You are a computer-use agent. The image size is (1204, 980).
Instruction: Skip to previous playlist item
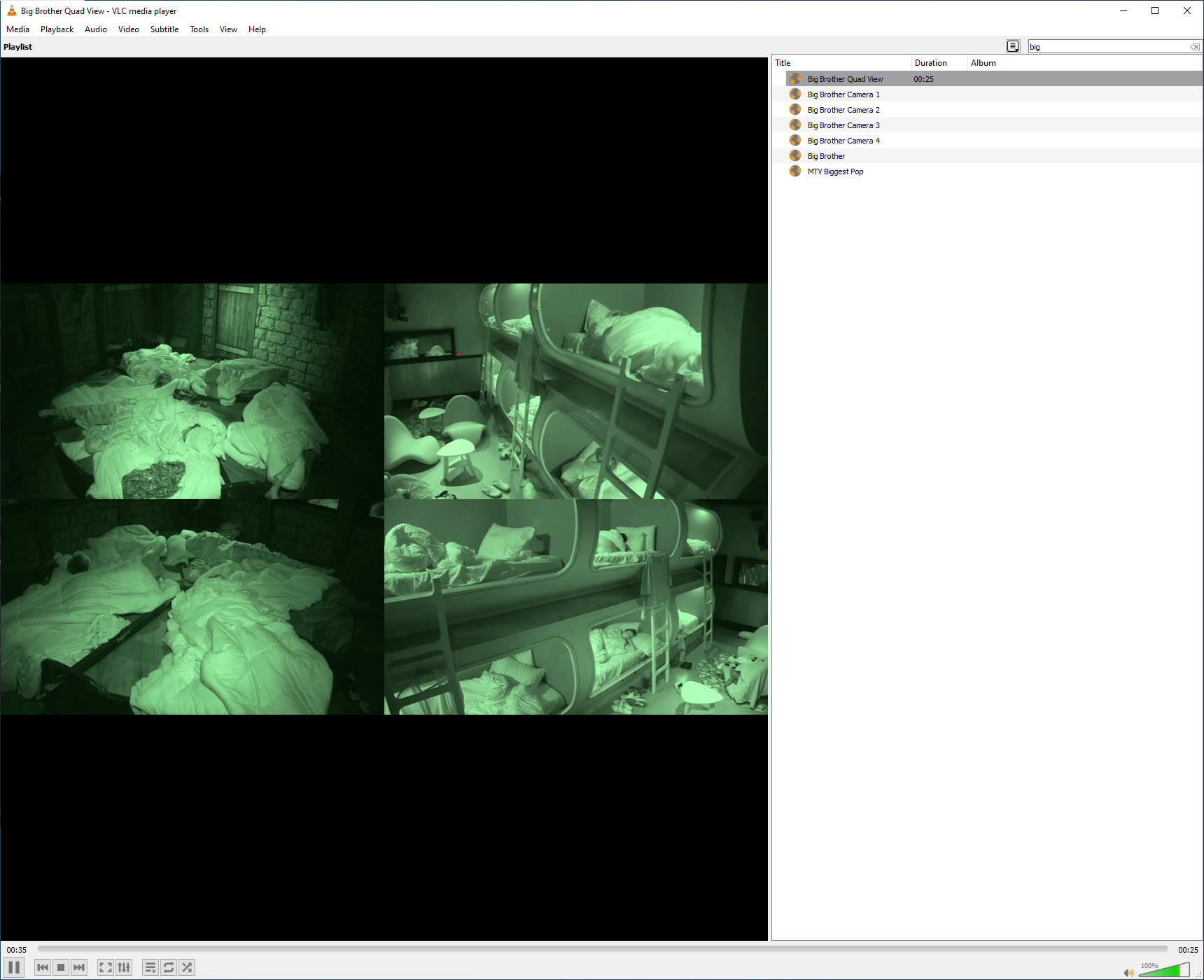pyautogui.click(x=43, y=967)
